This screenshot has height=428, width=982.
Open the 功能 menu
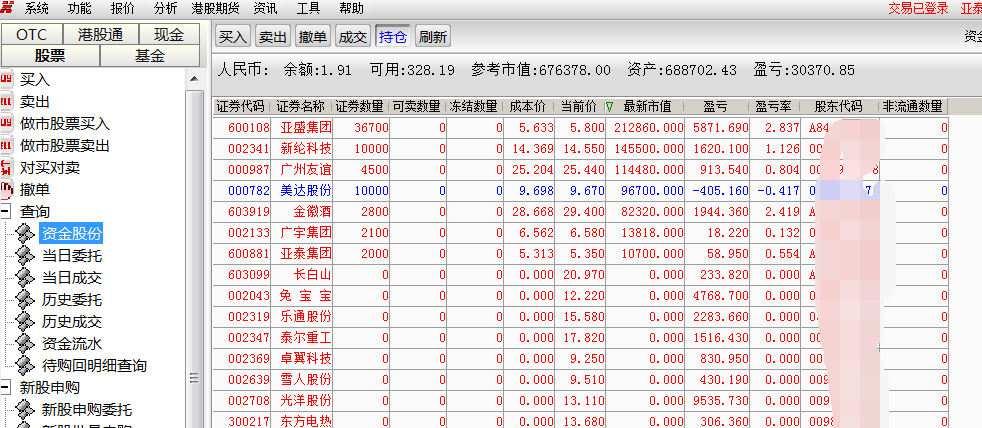(x=80, y=8)
